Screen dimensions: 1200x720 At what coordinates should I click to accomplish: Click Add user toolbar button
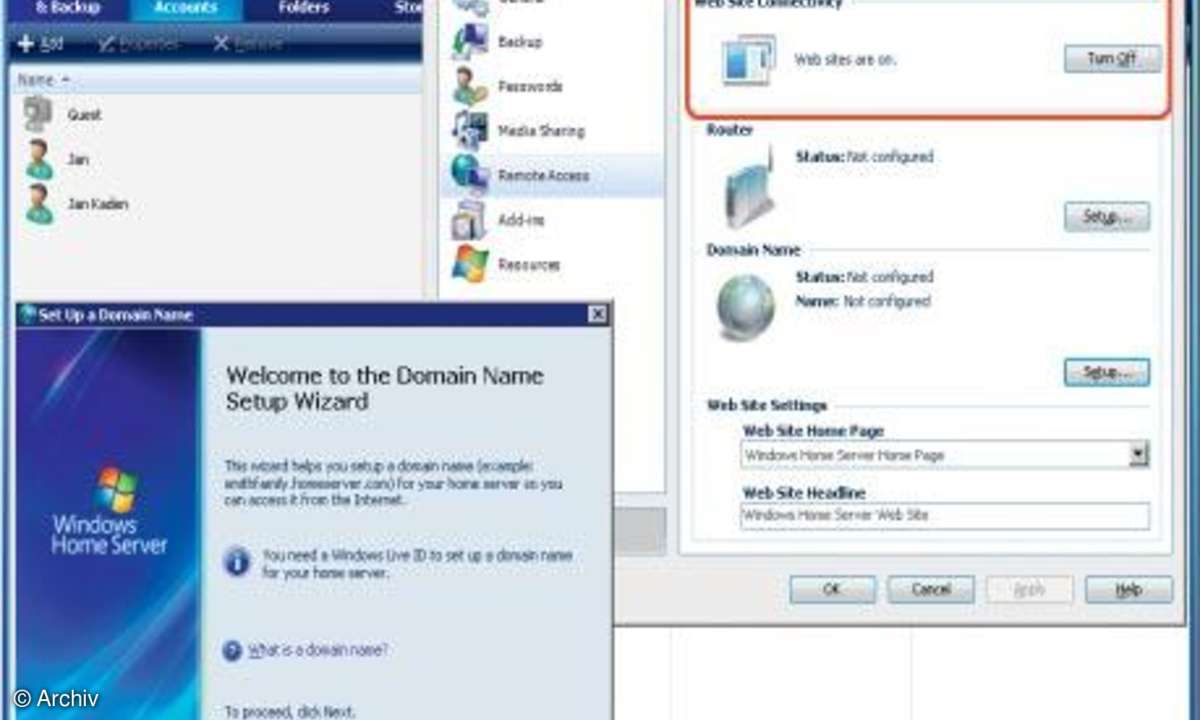click(x=41, y=45)
